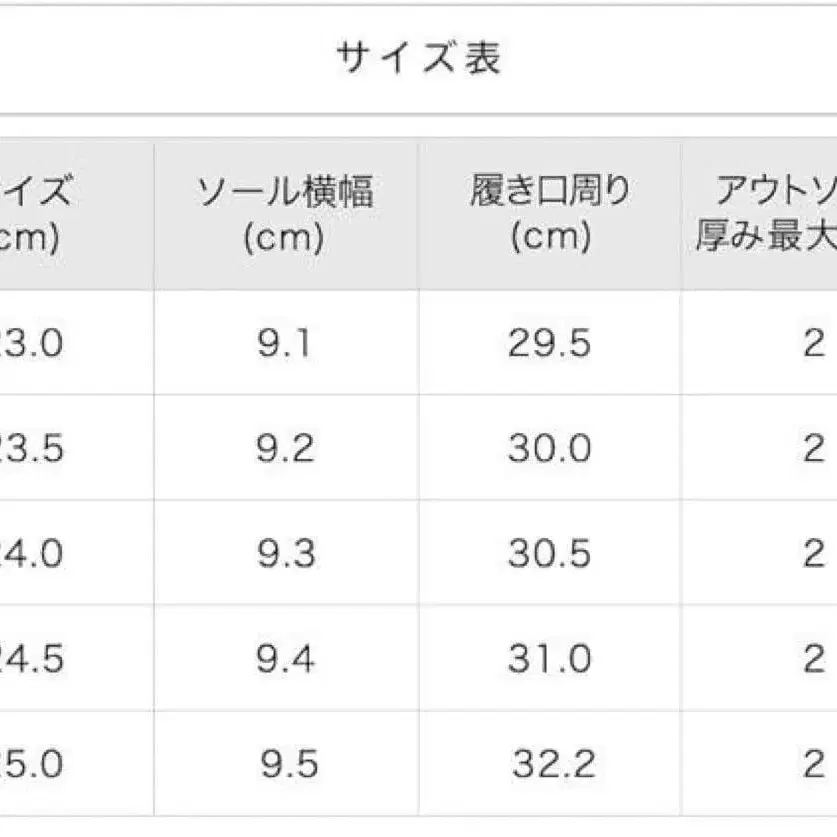Select the 30.0 opening circumference cell
The height and width of the screenshot is (837, 837).
(549, 449)
